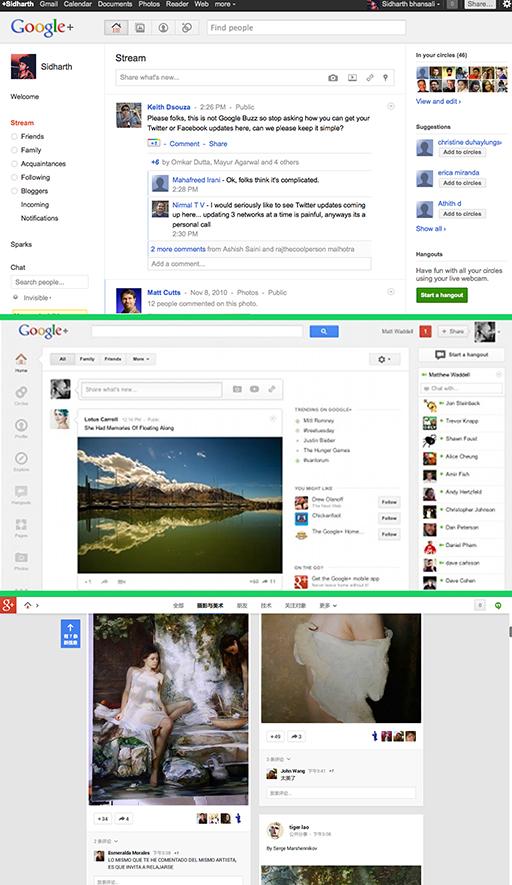Open the Circles icon left of Find people
This screenshot has width=512, height=885.
coord(187,28)
